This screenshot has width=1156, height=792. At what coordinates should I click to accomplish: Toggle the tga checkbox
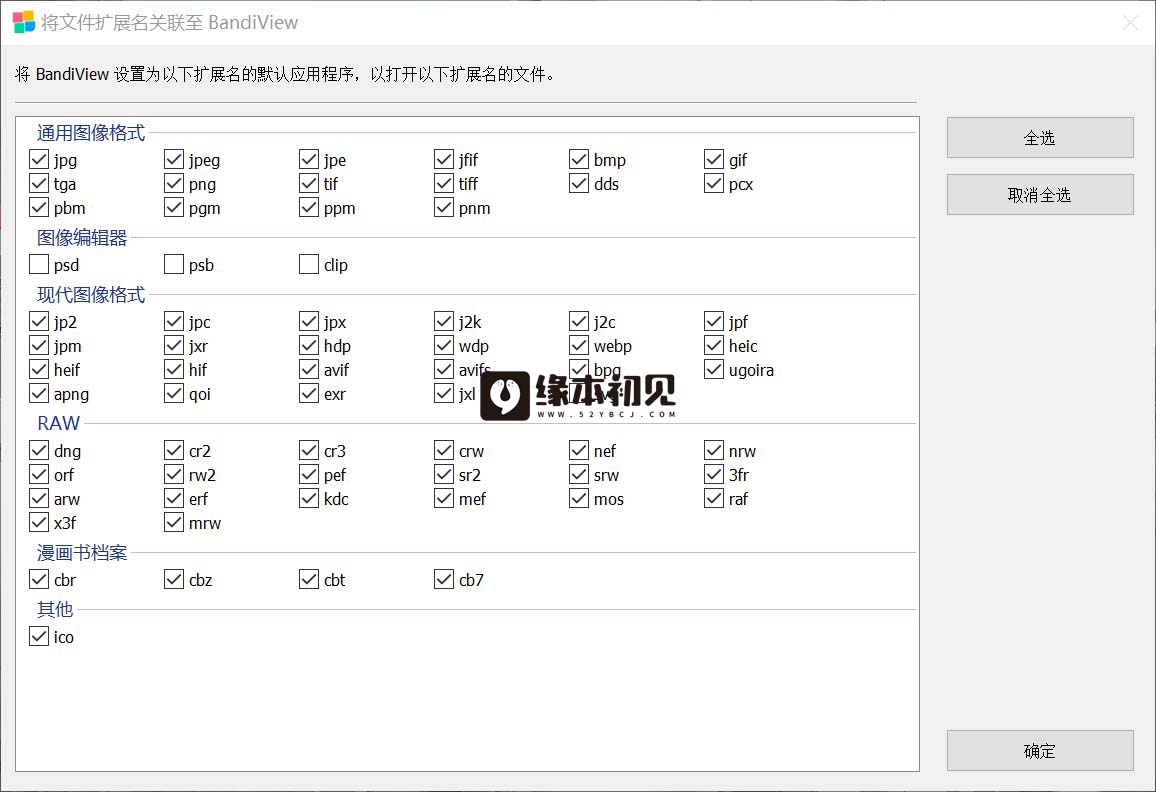(x=39, y=183)
